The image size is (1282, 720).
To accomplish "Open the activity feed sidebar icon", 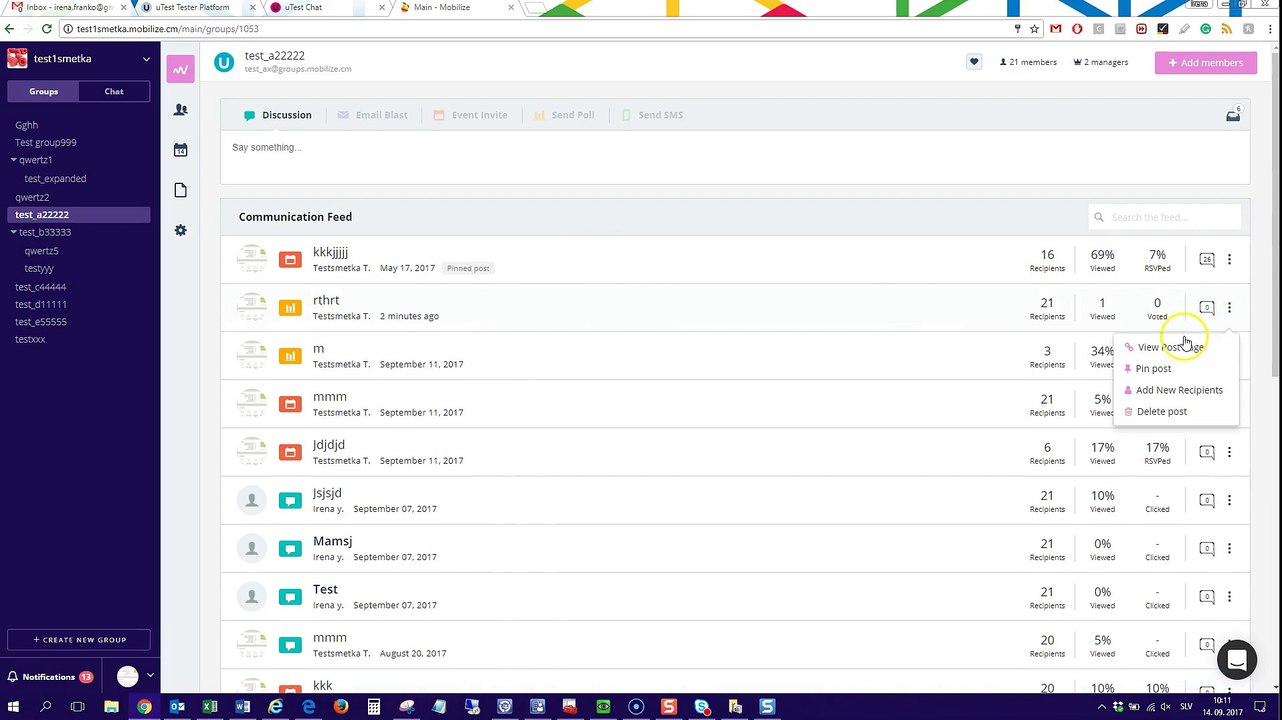I will tap(180, 69).
